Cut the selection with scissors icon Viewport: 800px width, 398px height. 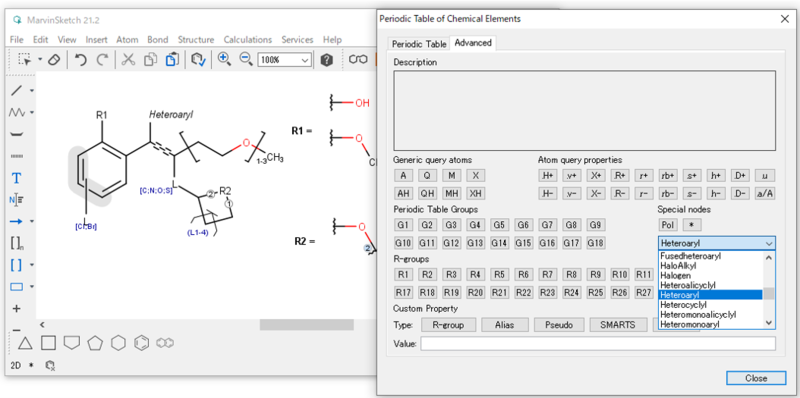point(128,60)
